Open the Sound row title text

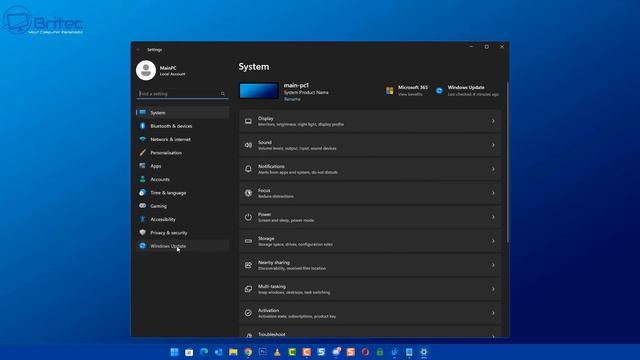[265, 142]
